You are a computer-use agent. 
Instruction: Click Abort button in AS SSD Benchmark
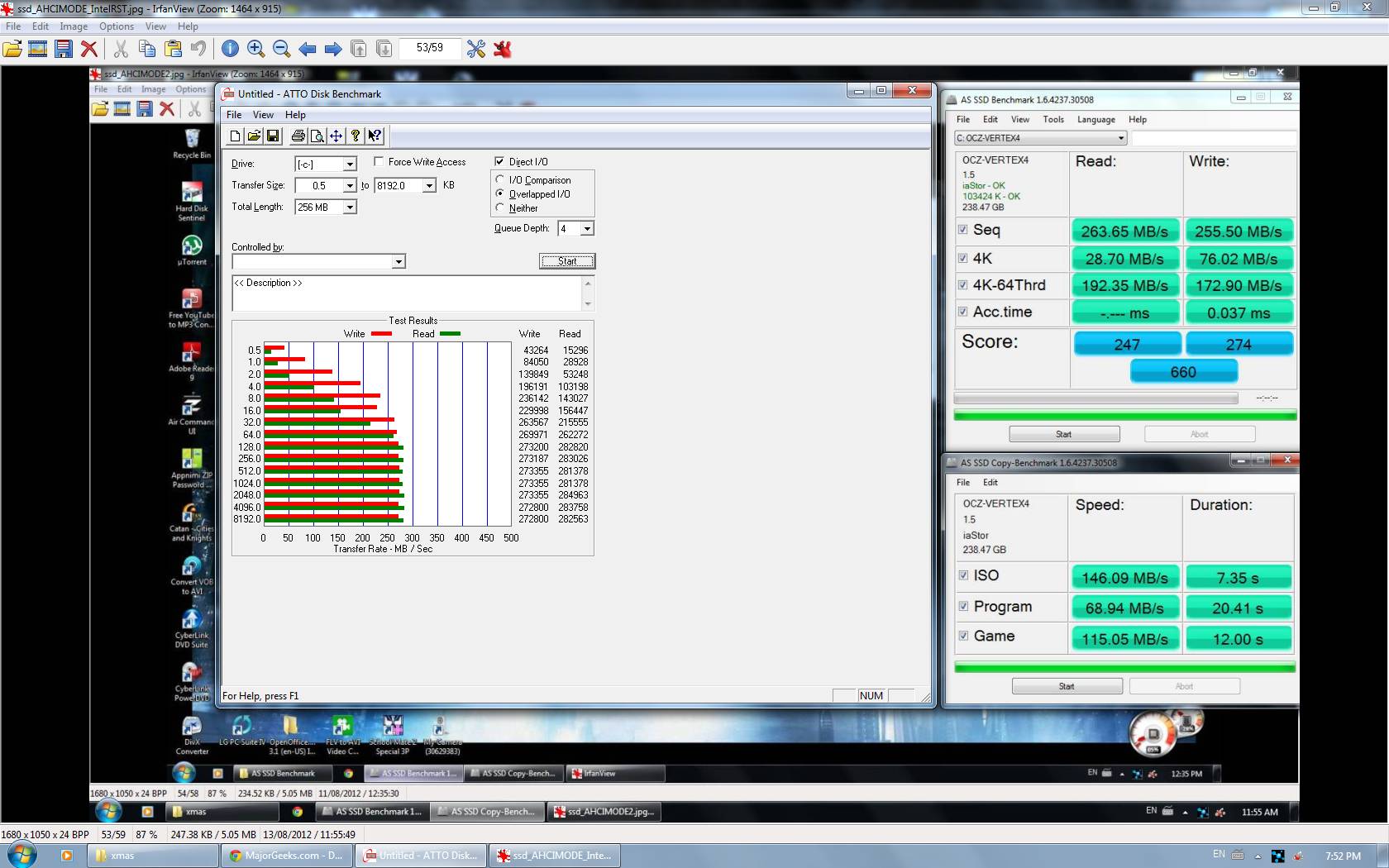[x=1200, y=434]
